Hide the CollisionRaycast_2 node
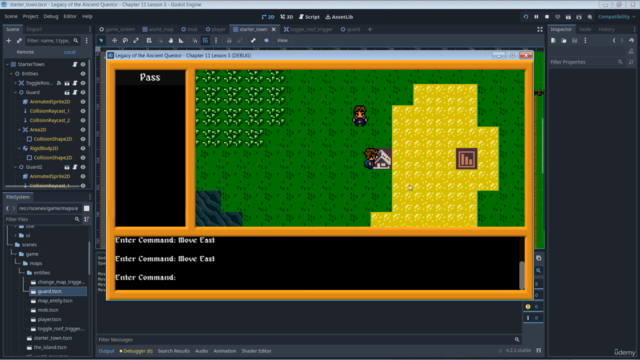640x360 pixels. click(83, 120)
